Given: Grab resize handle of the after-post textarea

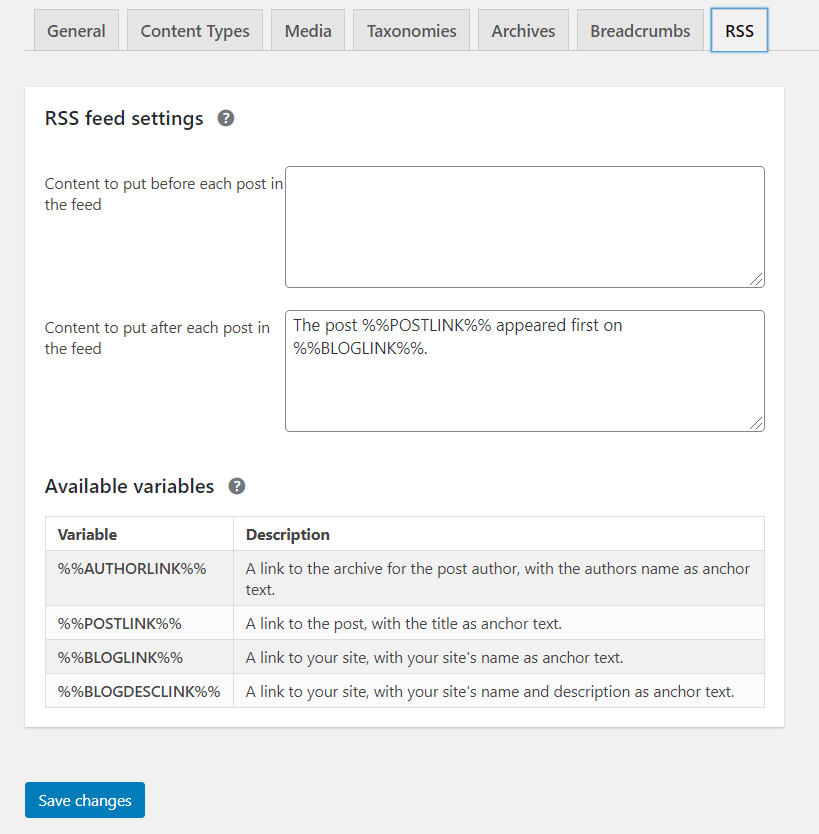Looking at the screenshot, I should point(757,424).
